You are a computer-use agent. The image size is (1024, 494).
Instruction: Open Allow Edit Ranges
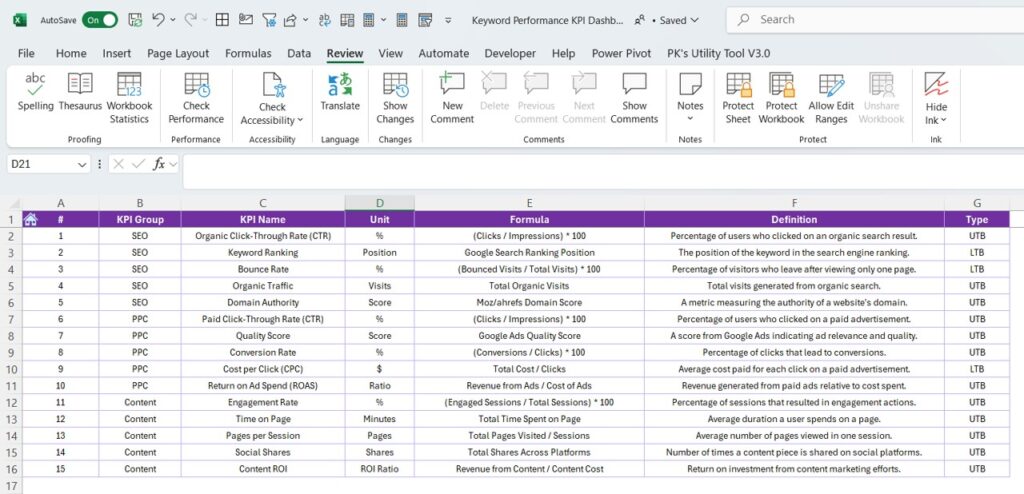[831, 99]
